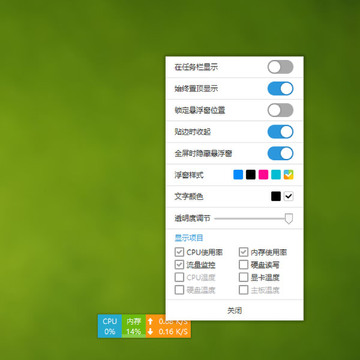This screenshot has height=360, width=360.
Task: Click the upload arrow in orange widget
Action: coord(150,321)
